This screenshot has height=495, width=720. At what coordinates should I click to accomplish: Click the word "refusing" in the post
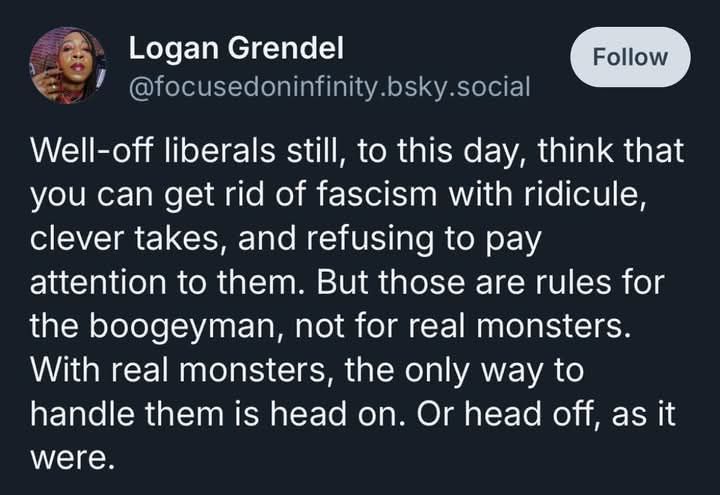click(370, 239)
